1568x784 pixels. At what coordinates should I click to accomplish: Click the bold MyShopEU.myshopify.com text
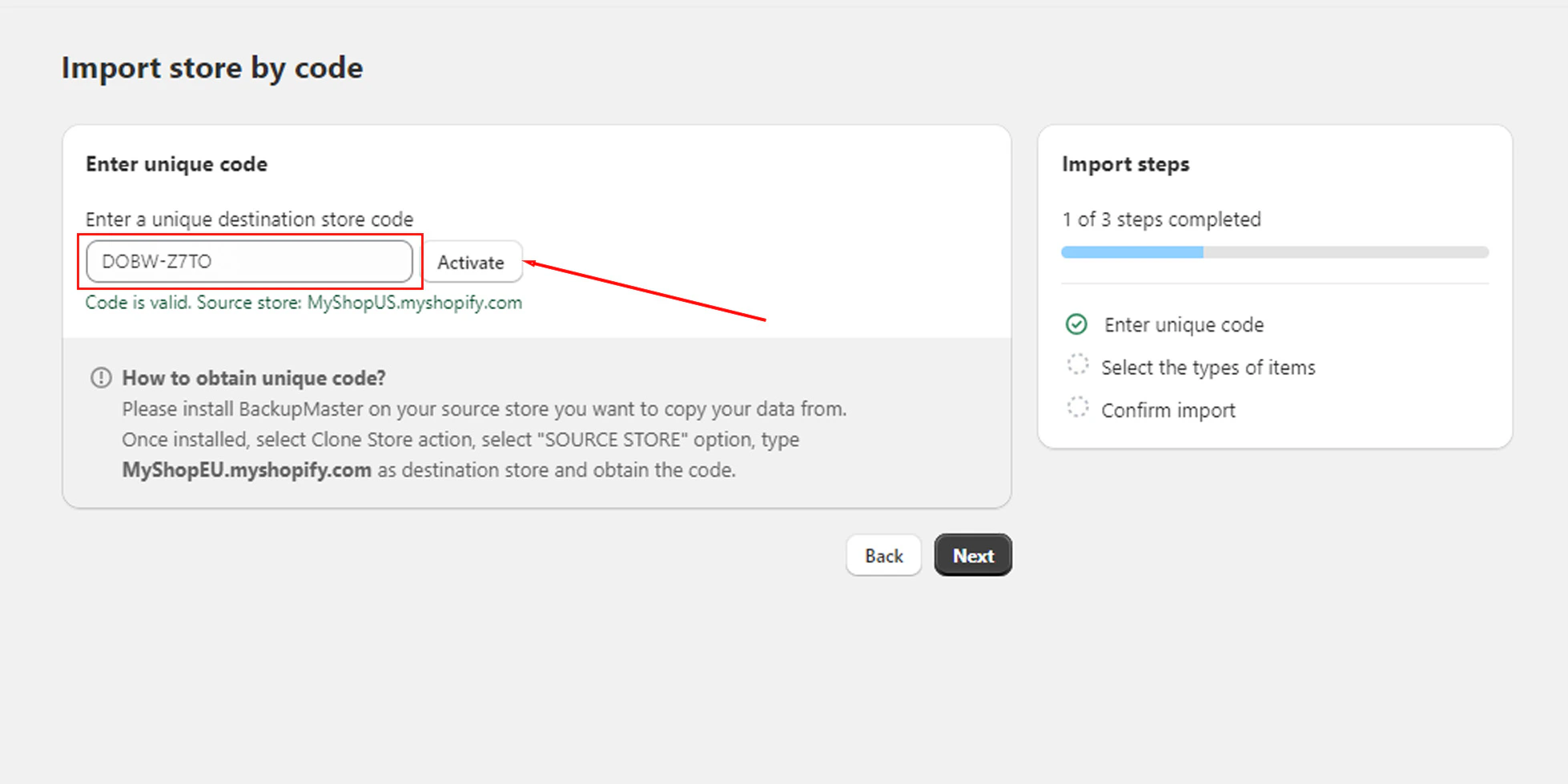click(x=247, y=470)
